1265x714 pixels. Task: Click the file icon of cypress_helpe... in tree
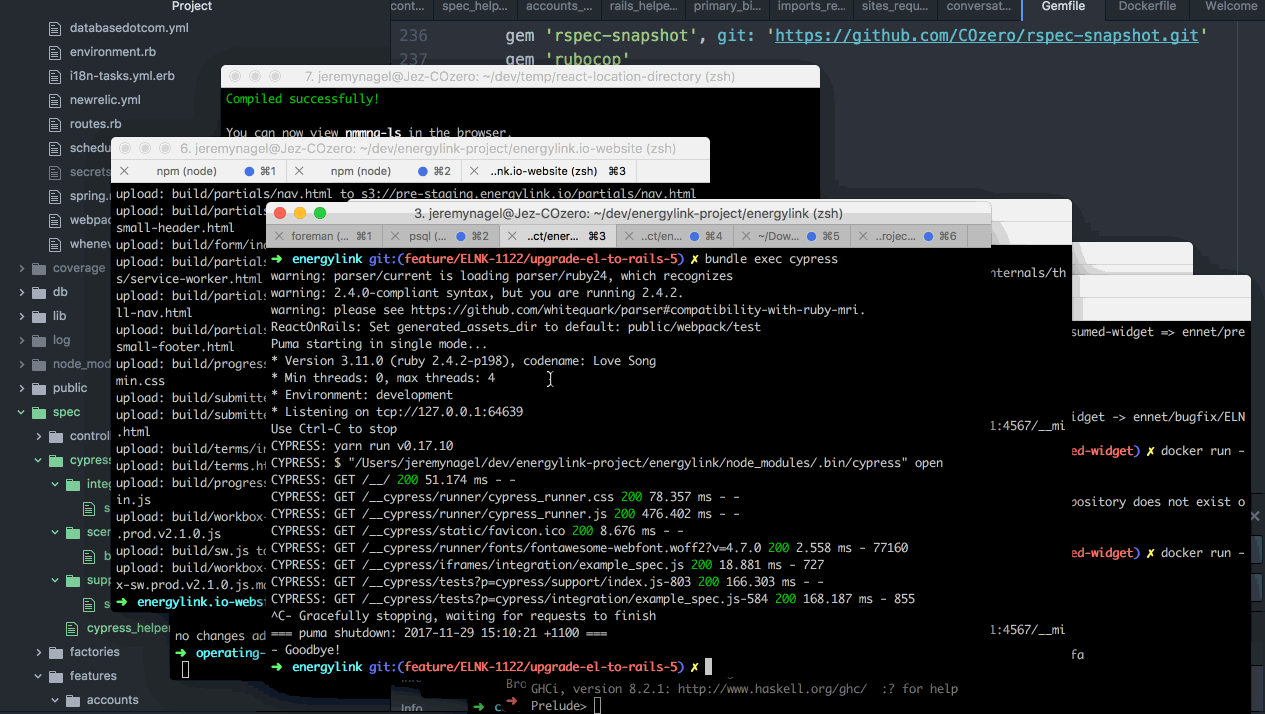tap(72, 628)
